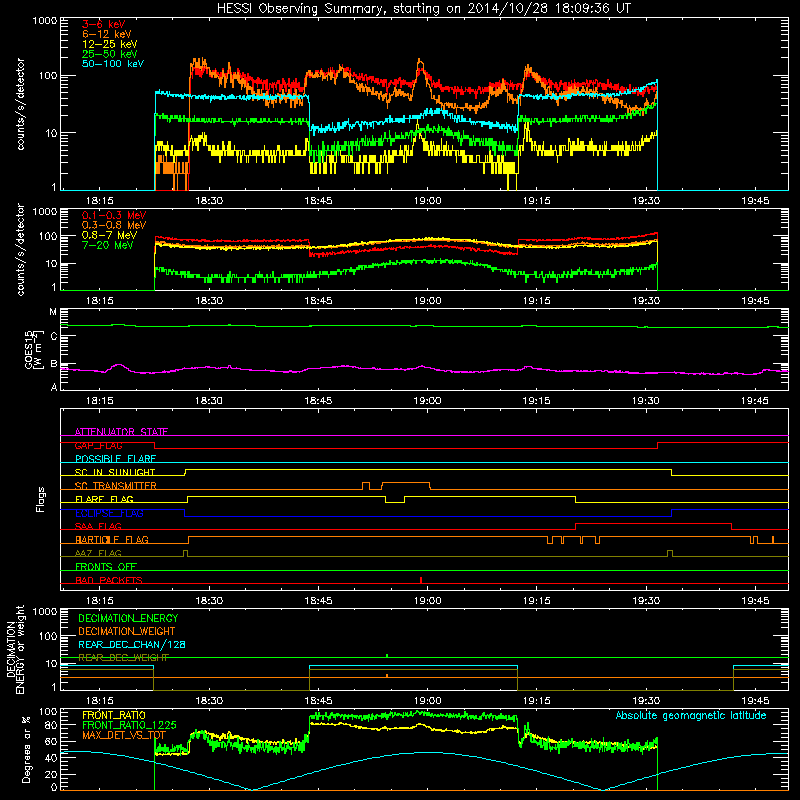Select the 'PARTICLE_FLAG' flag label
This screenshot has width=800, height=800.
[112, 539]
